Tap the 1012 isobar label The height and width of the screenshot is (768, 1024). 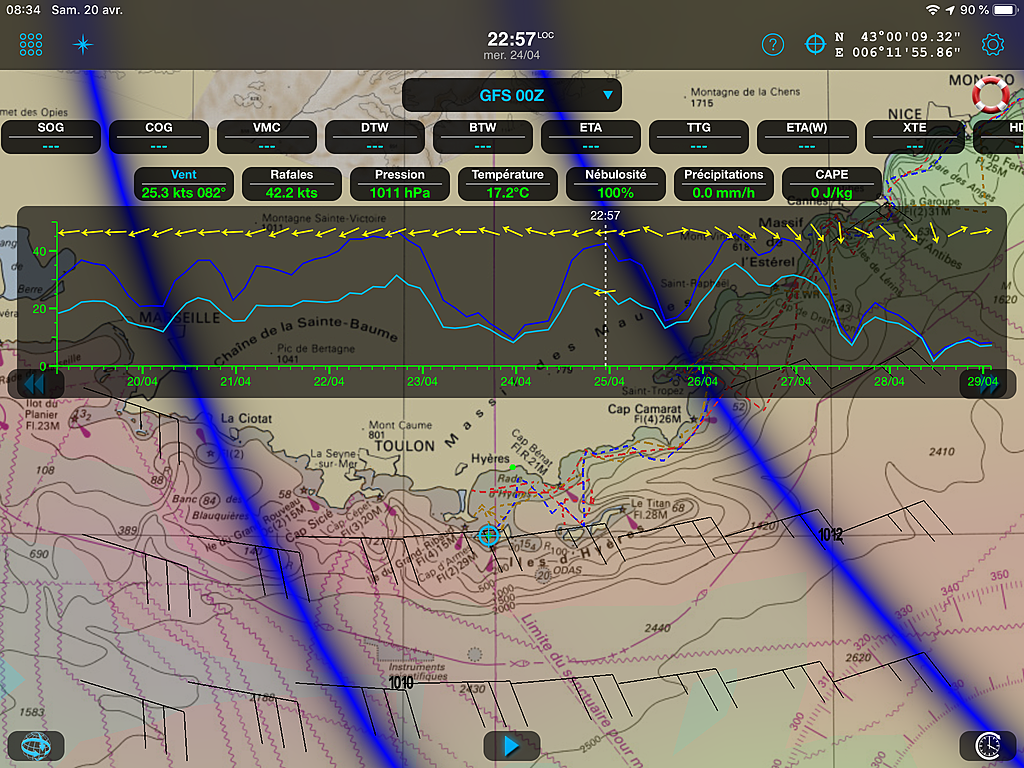point(831,535)
